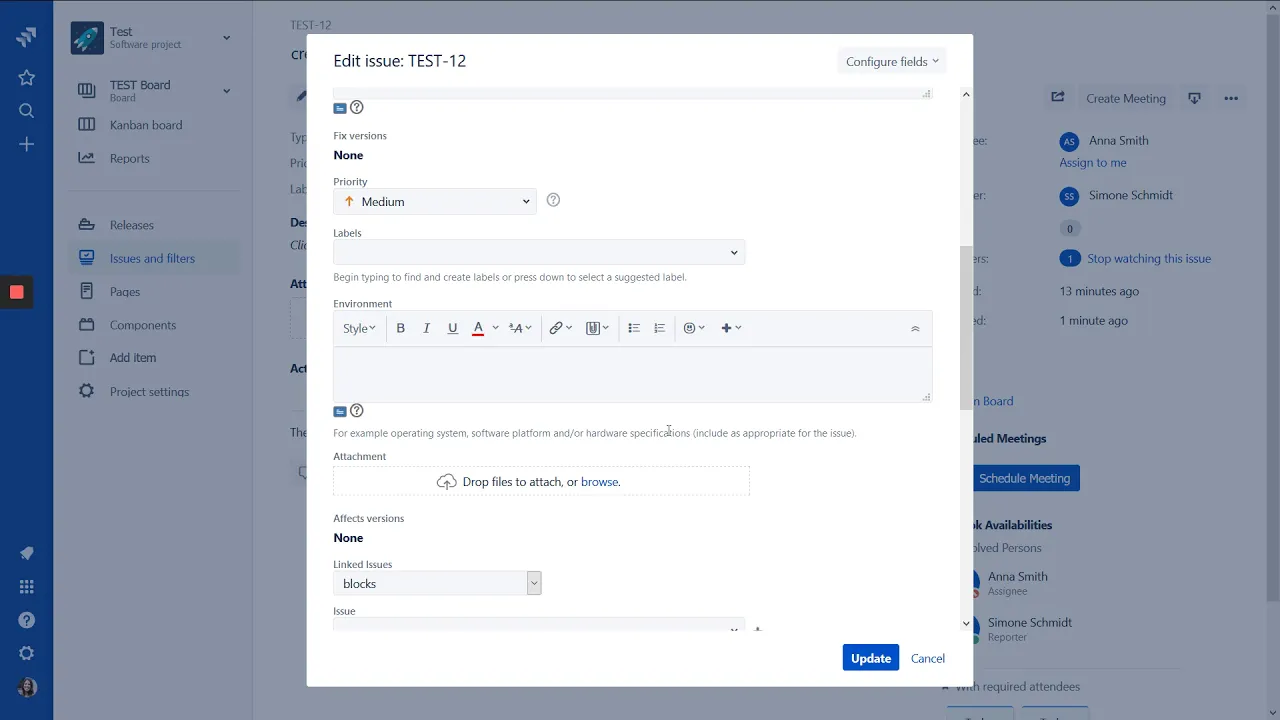Pick the red text color button

point(478,328)
